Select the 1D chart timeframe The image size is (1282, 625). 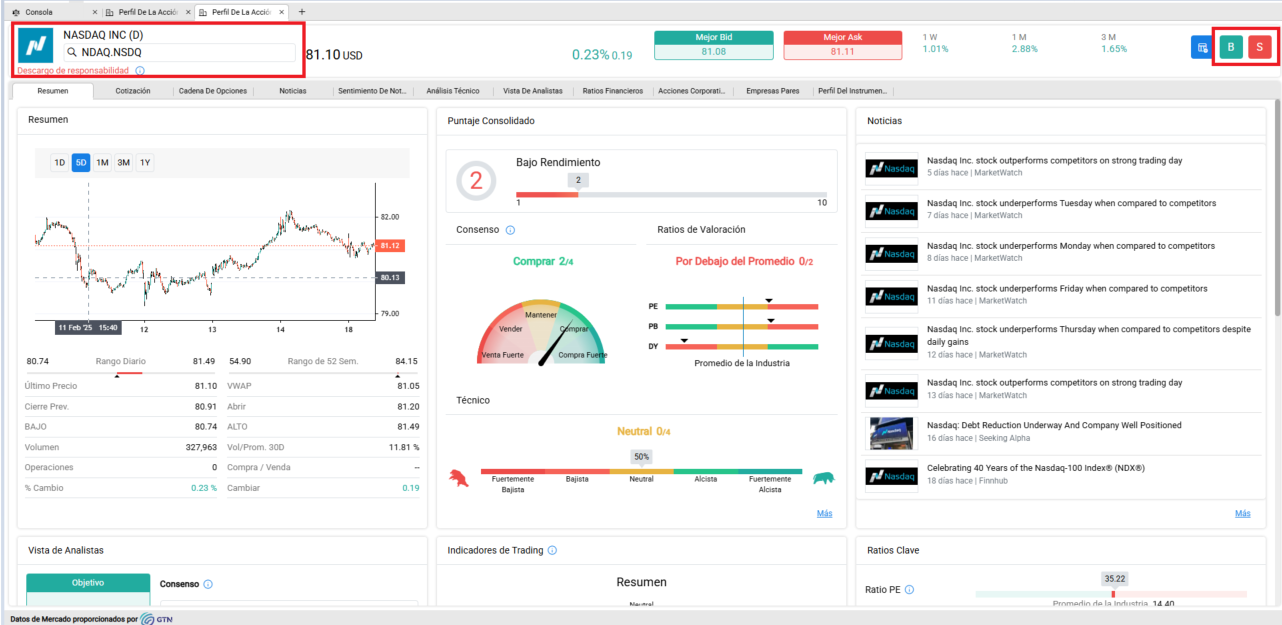tap(60, 162)
